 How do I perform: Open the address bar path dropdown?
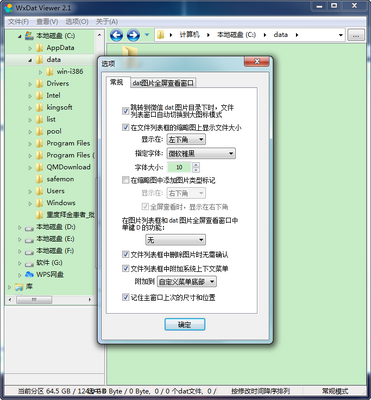[x=340, y=35]
